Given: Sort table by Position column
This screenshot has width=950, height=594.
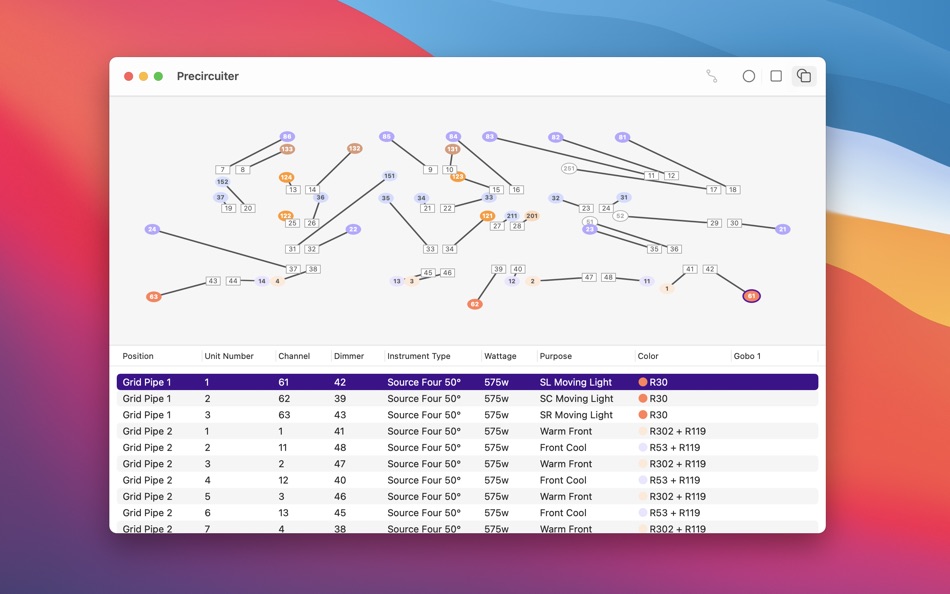Looking at the screenshot, I should [138, 356].
